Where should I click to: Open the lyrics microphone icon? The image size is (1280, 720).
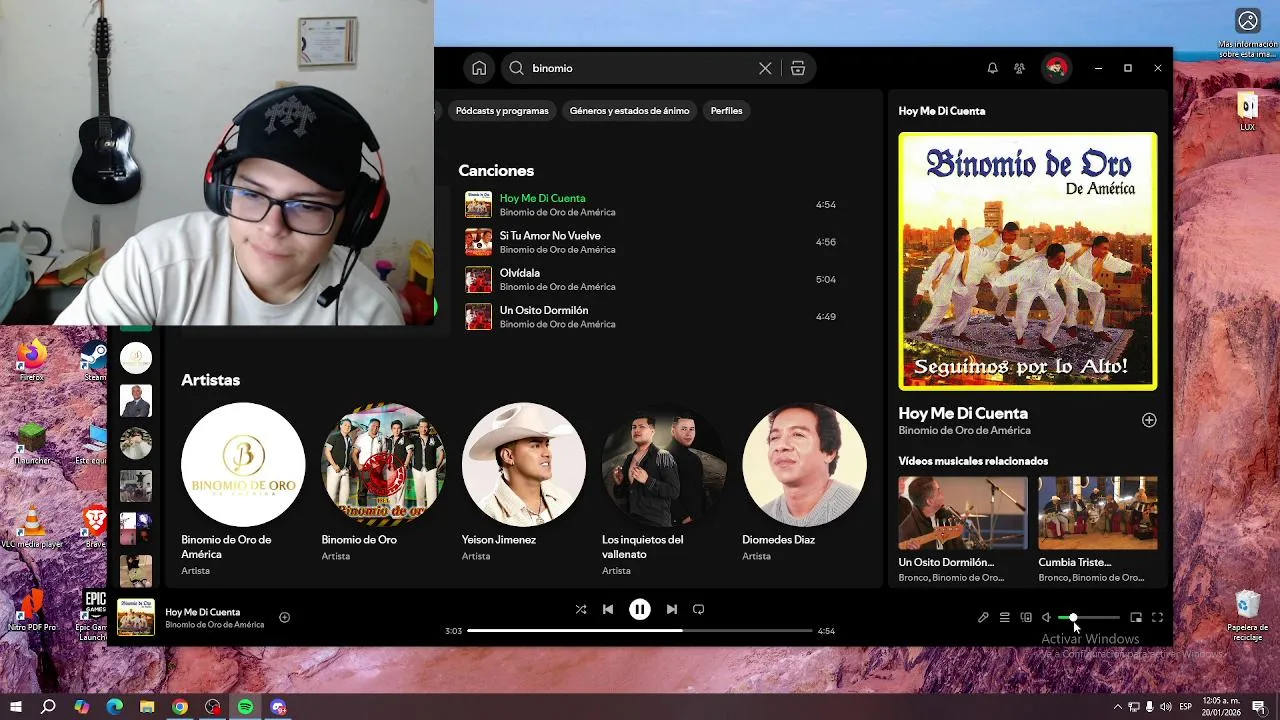[x=983, y=618]
